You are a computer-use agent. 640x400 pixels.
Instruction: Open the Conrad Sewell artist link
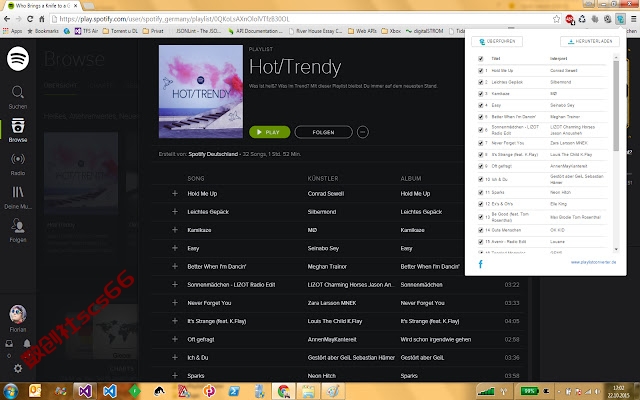pos(326,193)
